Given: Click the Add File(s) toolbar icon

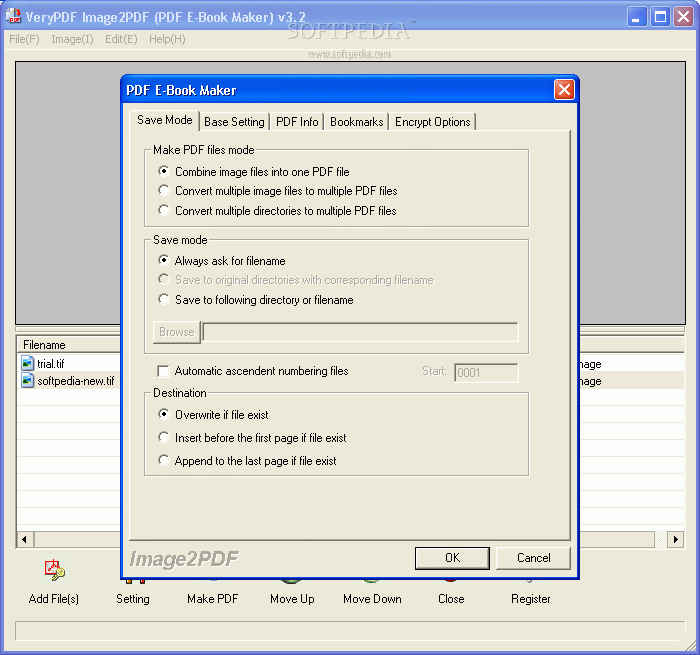Looking at the screenshot, I should pos(54,570).
